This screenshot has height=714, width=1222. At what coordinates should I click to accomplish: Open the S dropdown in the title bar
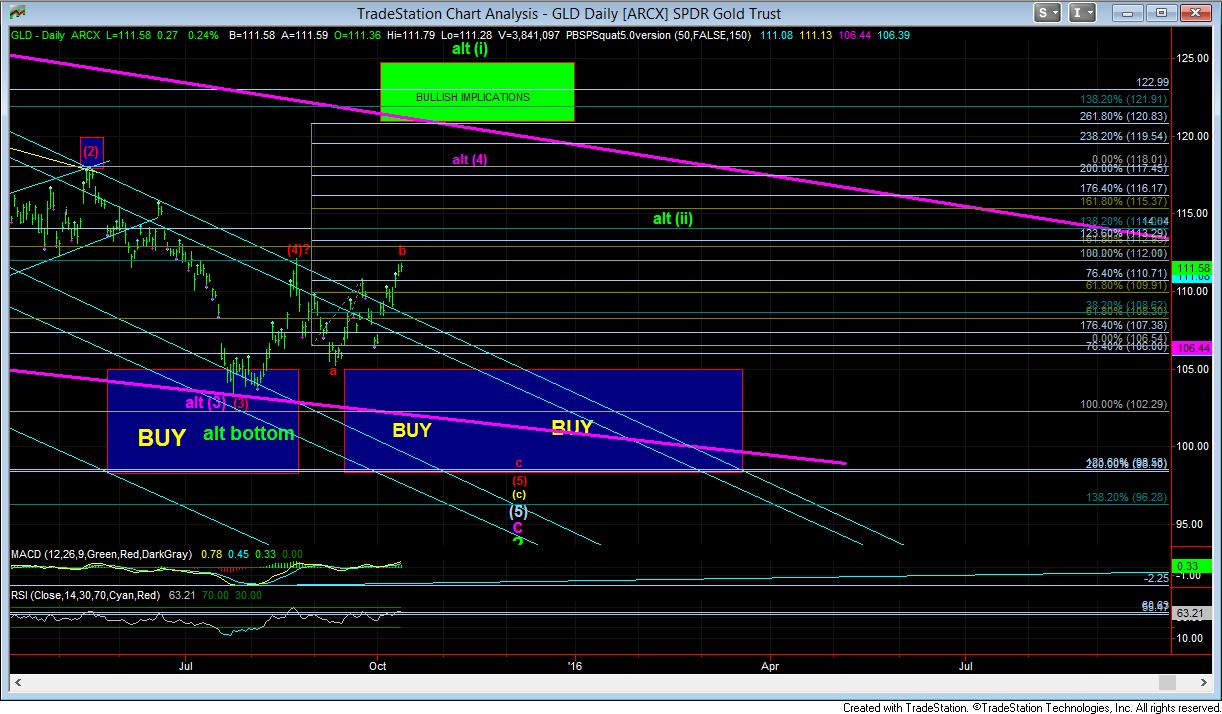pos(1048,13)
